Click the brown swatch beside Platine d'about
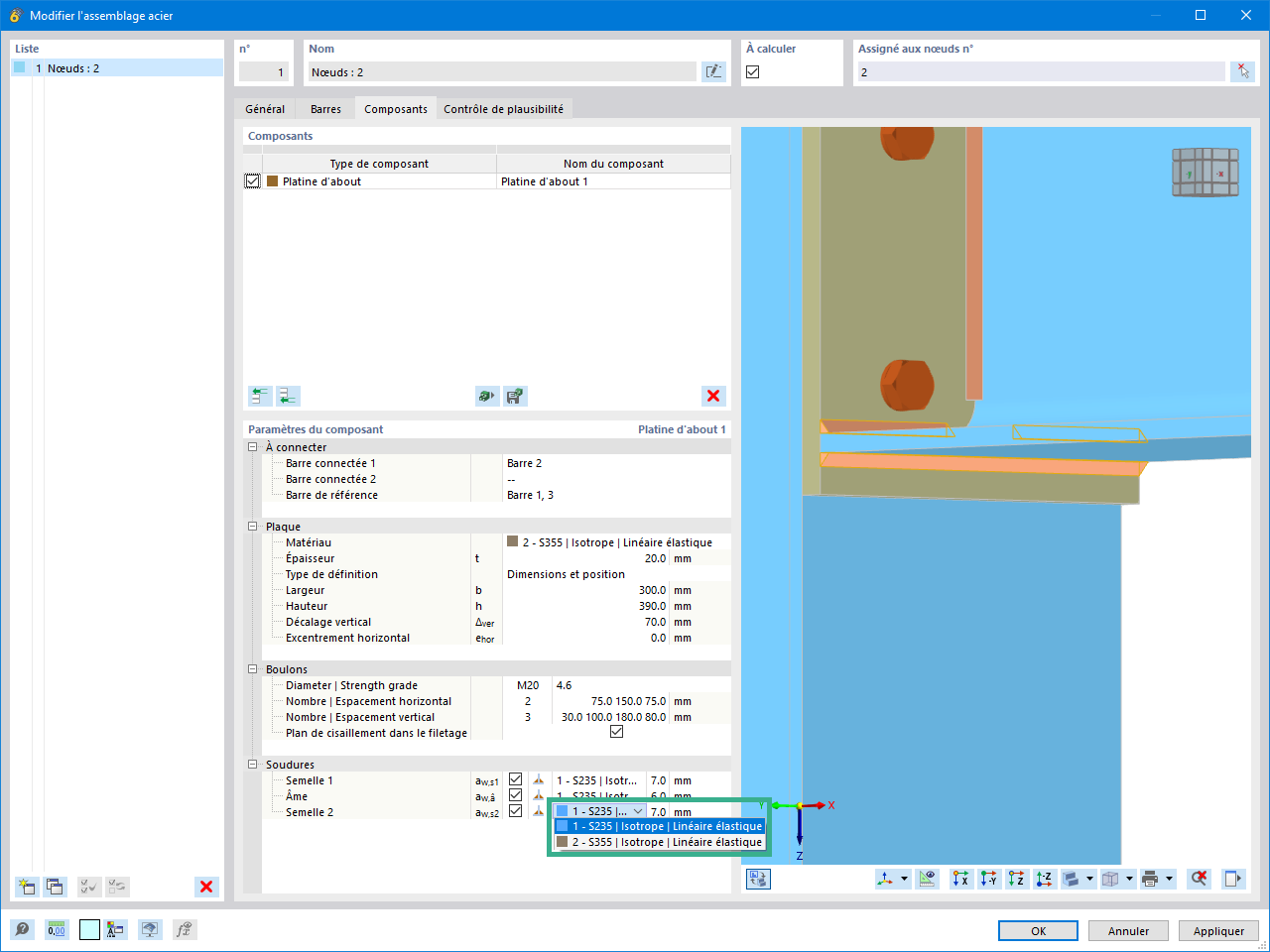The height and width of the screenshot is (952, 1270). click(x=273, y=181)
